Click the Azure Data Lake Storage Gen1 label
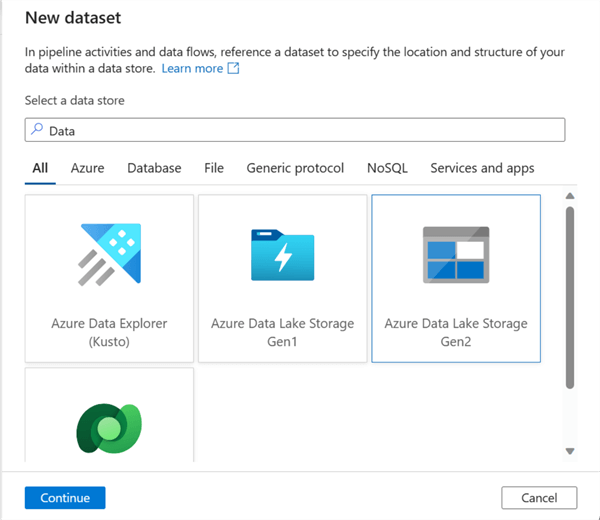This screenshot has height=520, width=600. [282, 333]
